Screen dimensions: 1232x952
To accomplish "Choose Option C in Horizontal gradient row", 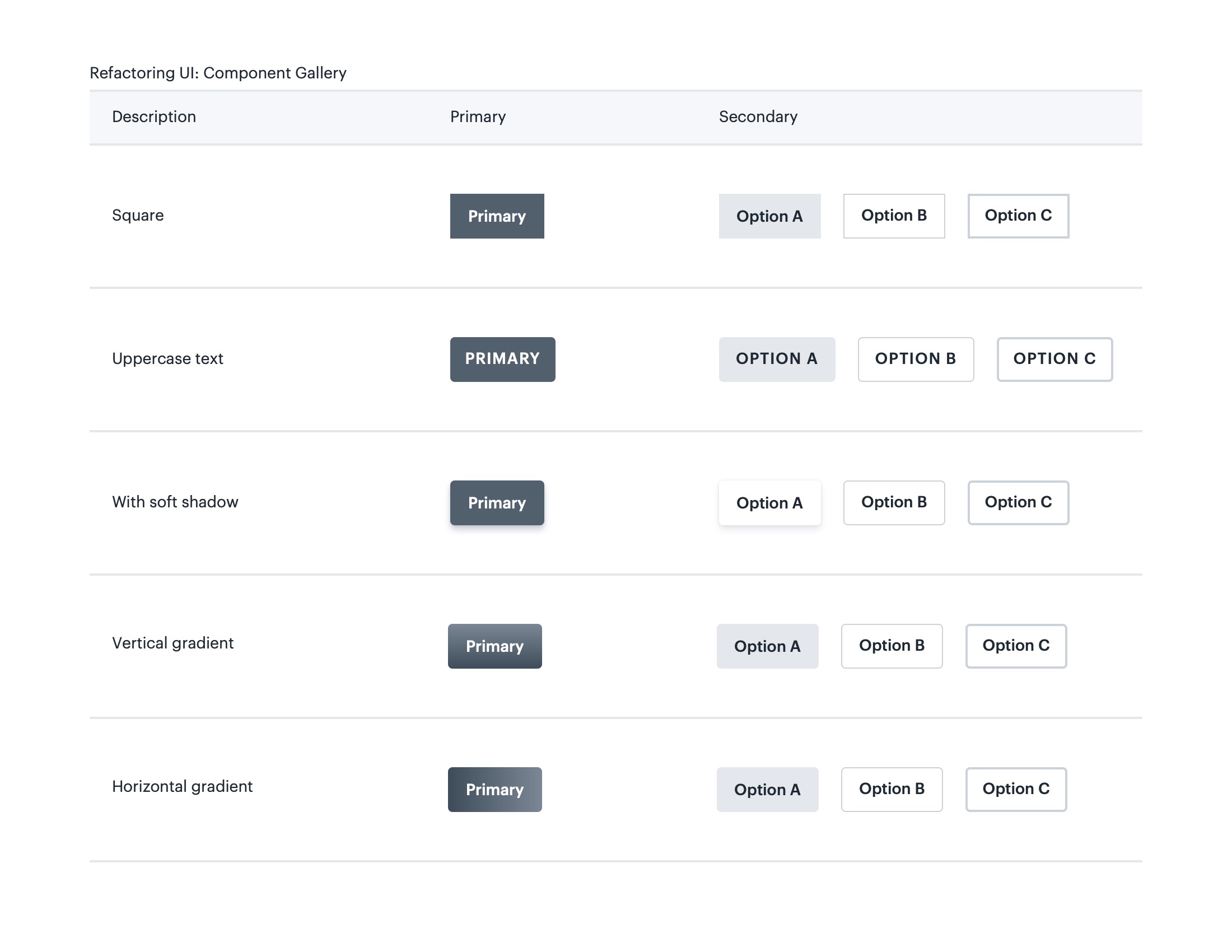I will click(x=1015, y=789).
